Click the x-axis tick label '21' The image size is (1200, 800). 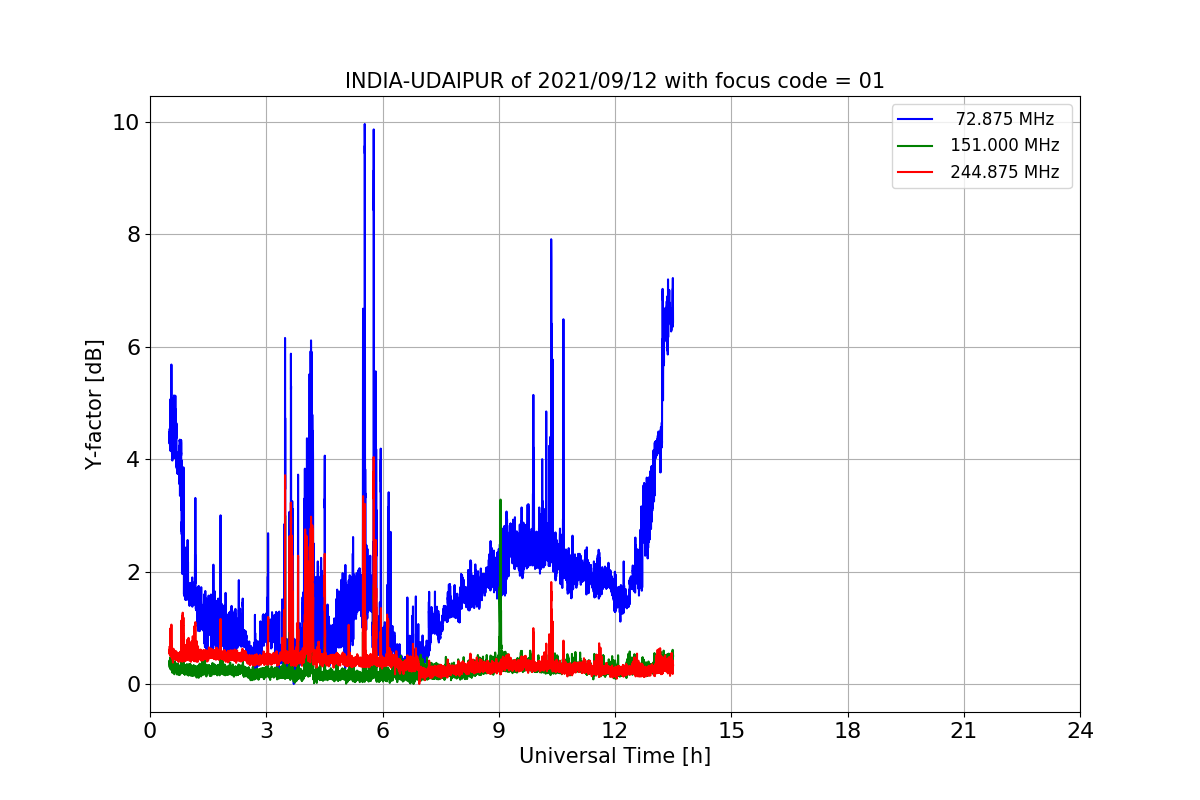pyautogui.click(x=963, y=731)
